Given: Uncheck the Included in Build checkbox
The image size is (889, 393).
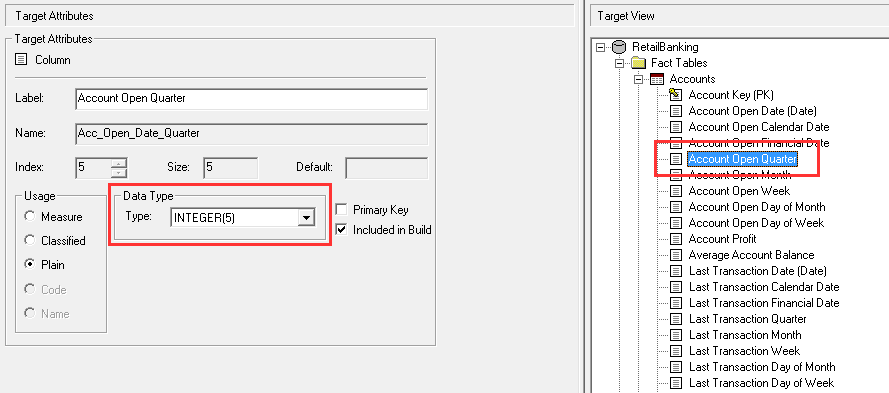Looking at the screenshot, I should click(x=341, y=230).
